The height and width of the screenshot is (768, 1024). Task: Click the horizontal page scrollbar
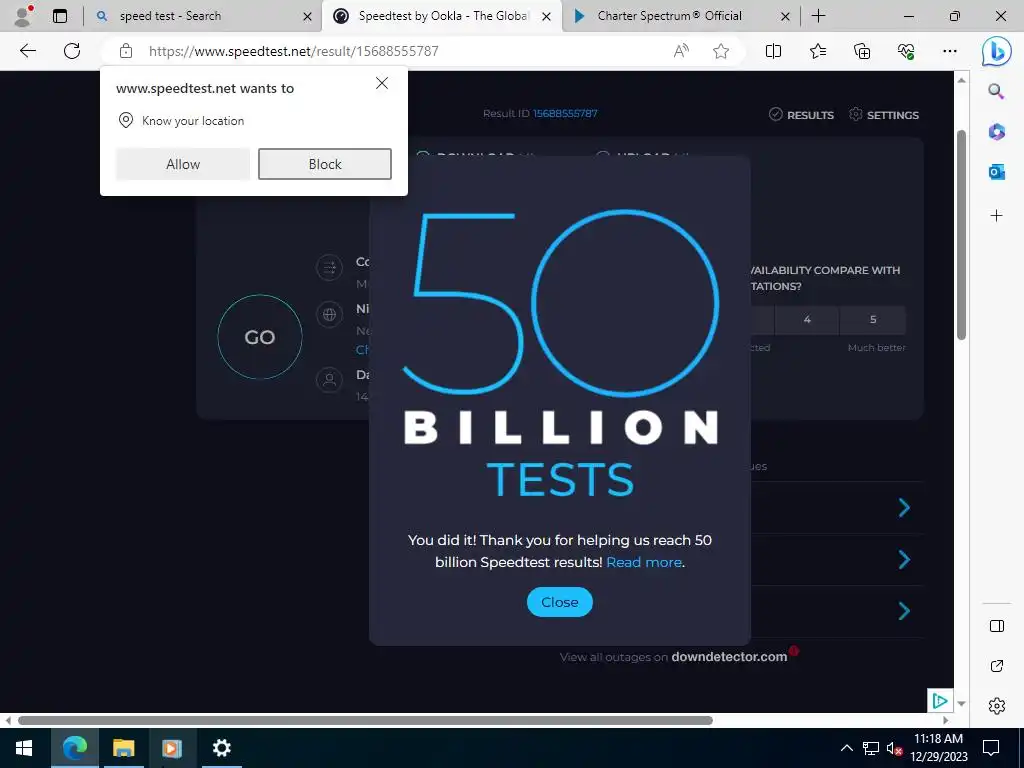pos(366,720)
